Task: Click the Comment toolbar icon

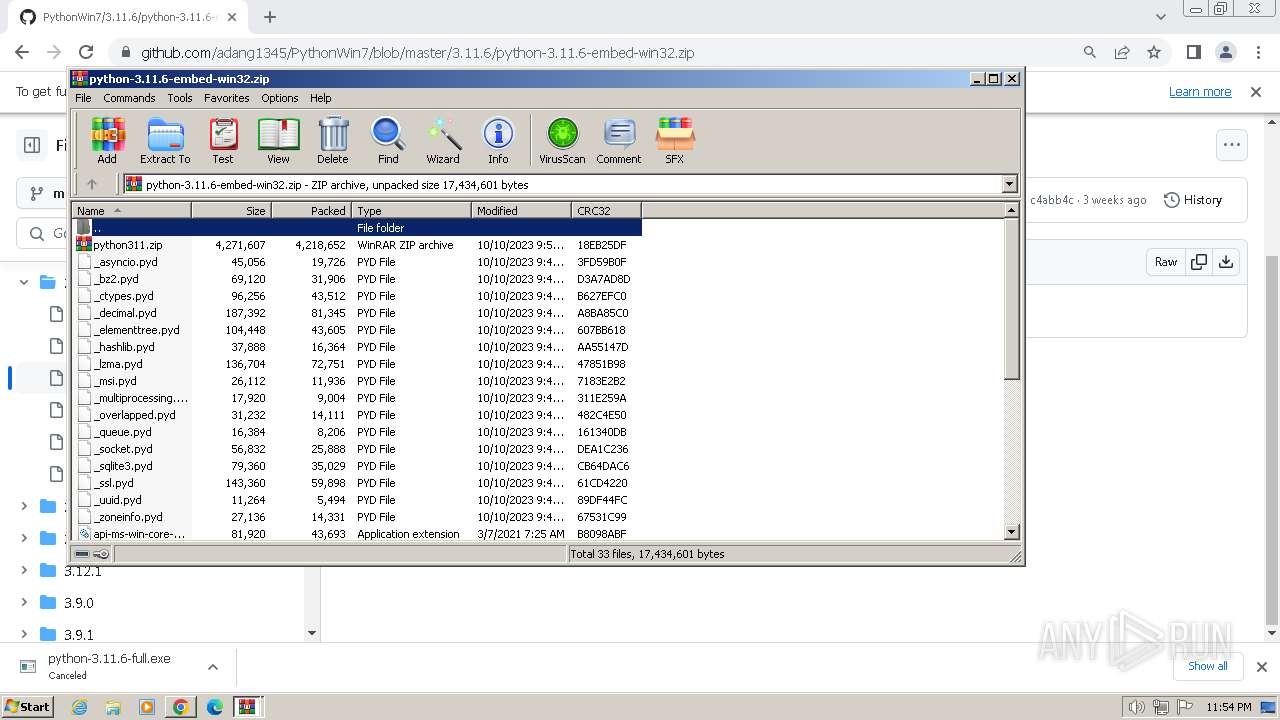Action: click(x=619, y=141)
